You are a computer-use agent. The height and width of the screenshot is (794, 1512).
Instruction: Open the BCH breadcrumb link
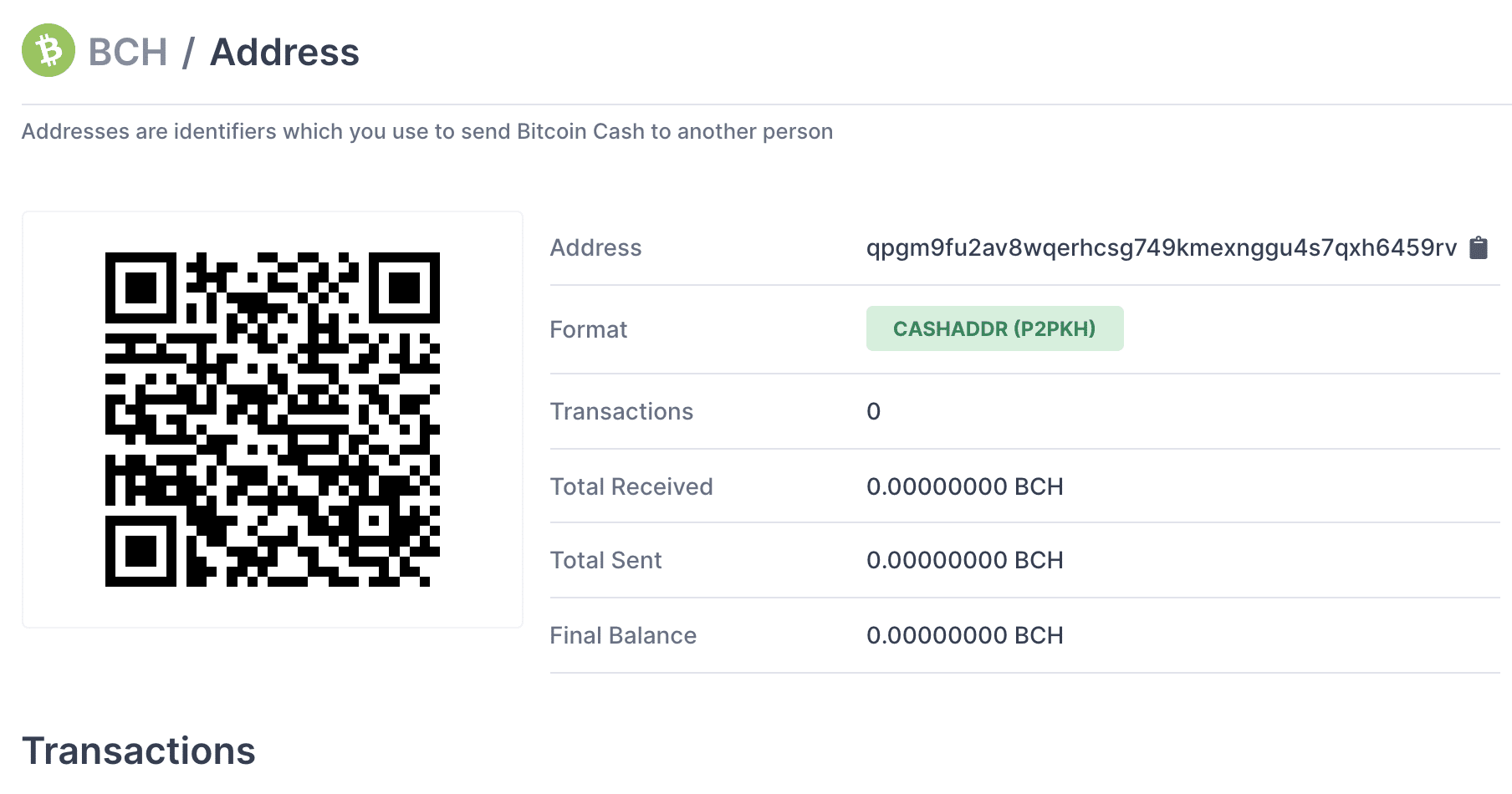click(128, 52)
